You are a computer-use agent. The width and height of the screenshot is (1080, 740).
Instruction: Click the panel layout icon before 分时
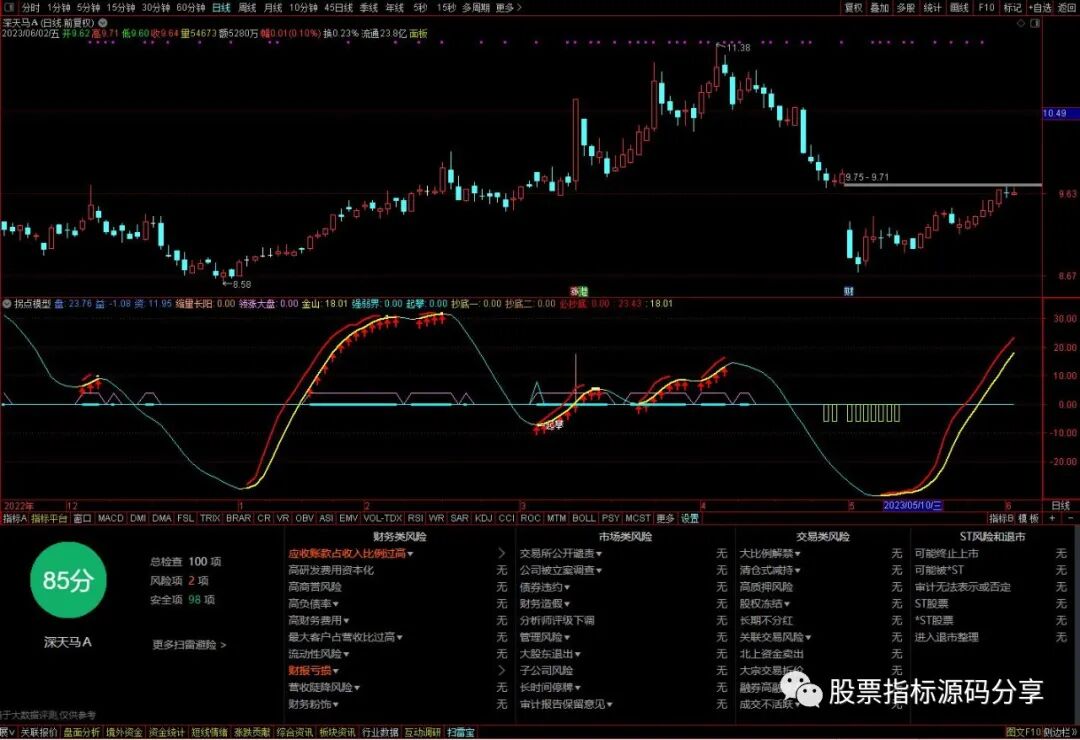[x=9, y=8]
